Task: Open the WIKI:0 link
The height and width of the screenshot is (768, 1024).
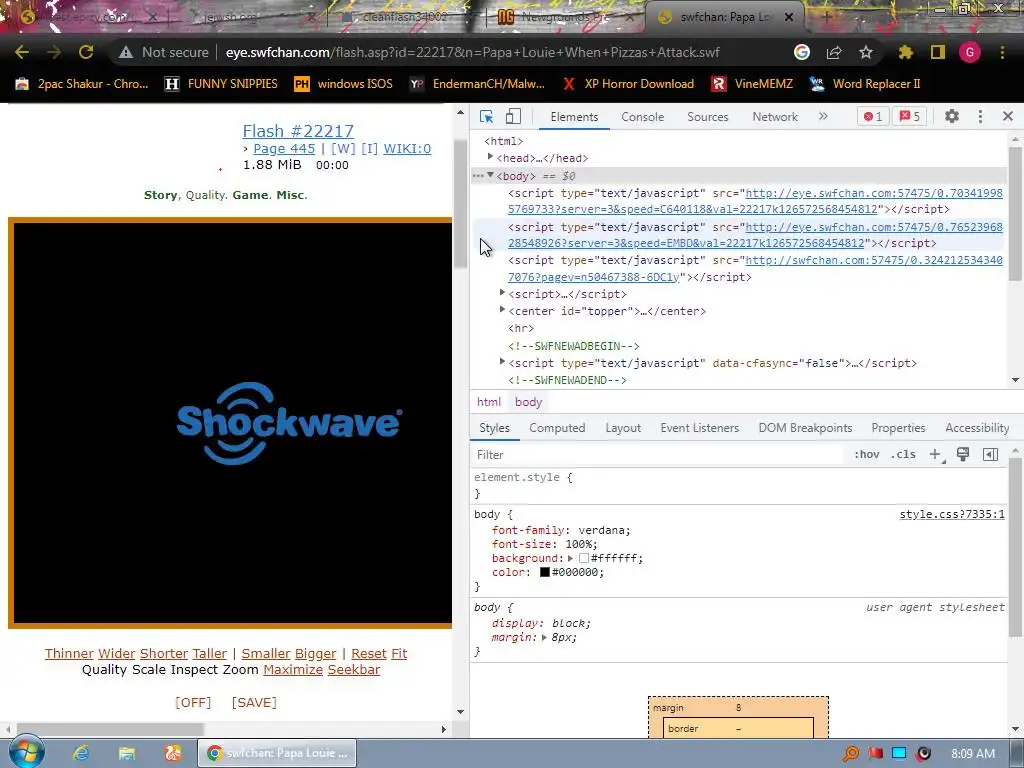Action: coord(407,149)
